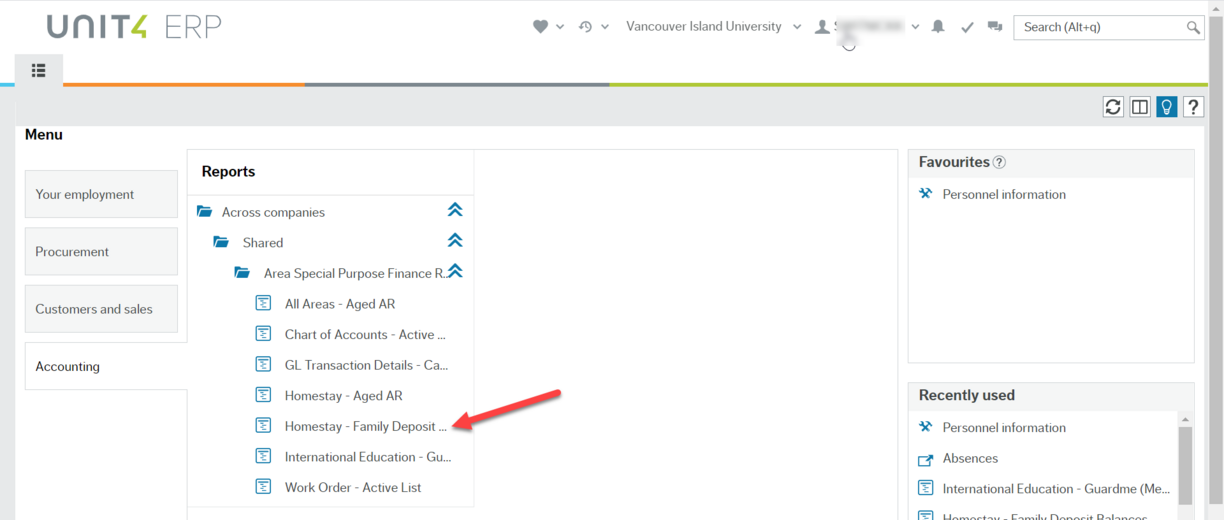Select the Your employment menu tab

(101, 194)
